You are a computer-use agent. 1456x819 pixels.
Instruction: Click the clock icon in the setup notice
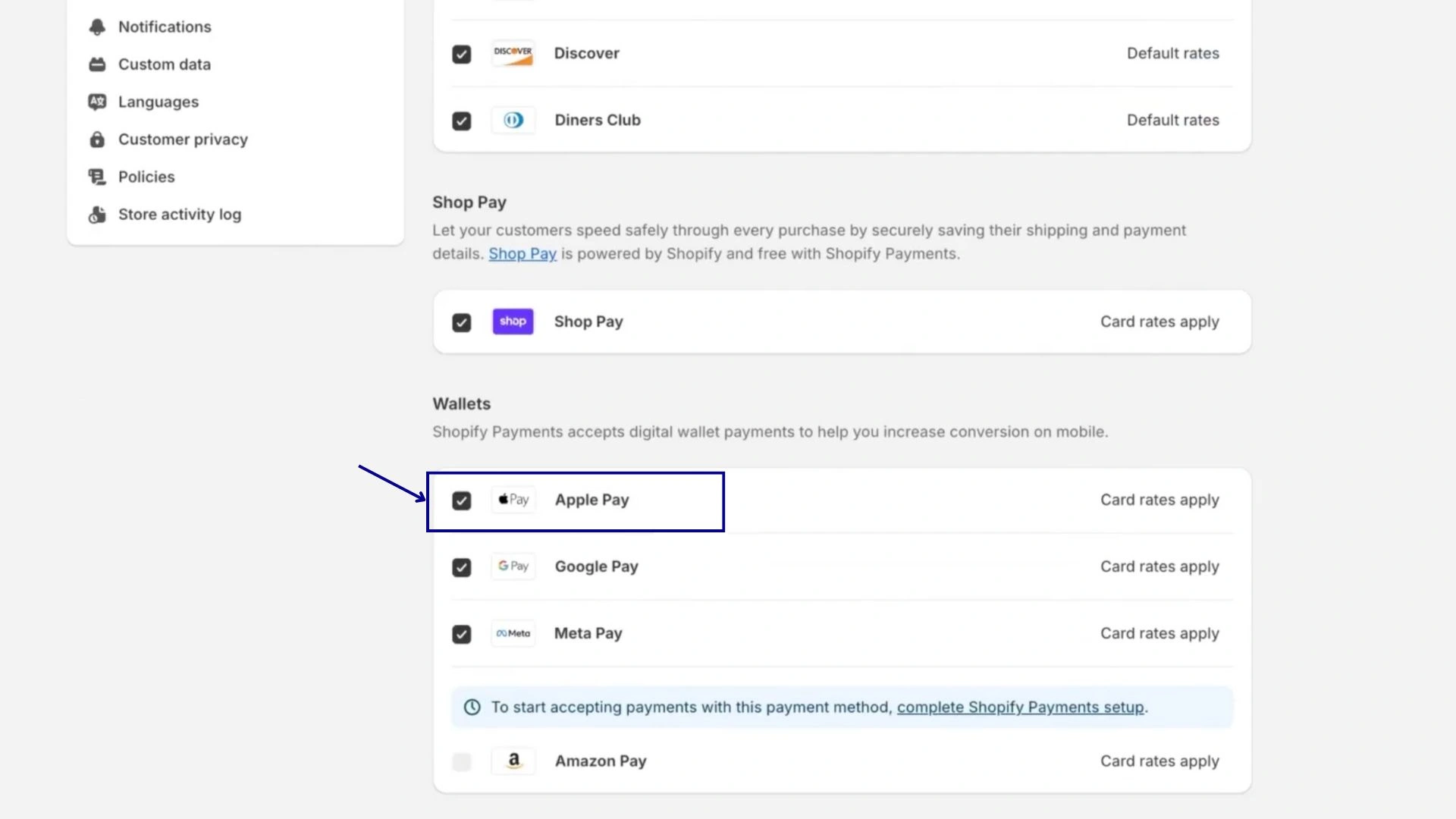(x=472, y=708)
